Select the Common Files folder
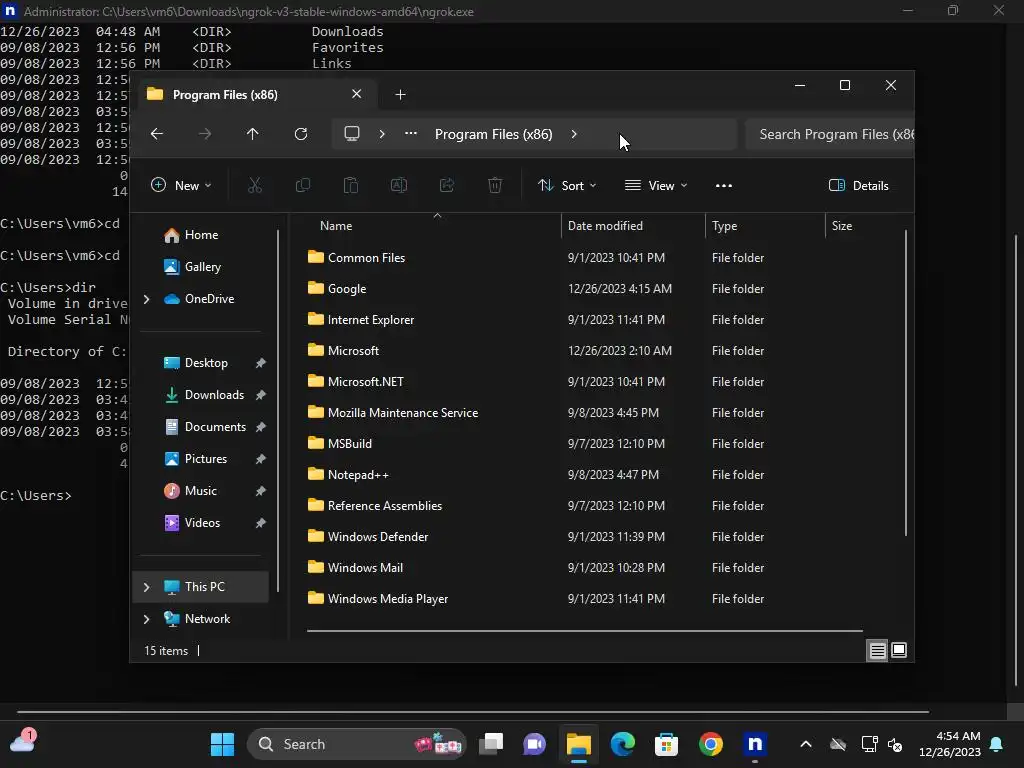The image size is (1024, 768). coord(366,258)
